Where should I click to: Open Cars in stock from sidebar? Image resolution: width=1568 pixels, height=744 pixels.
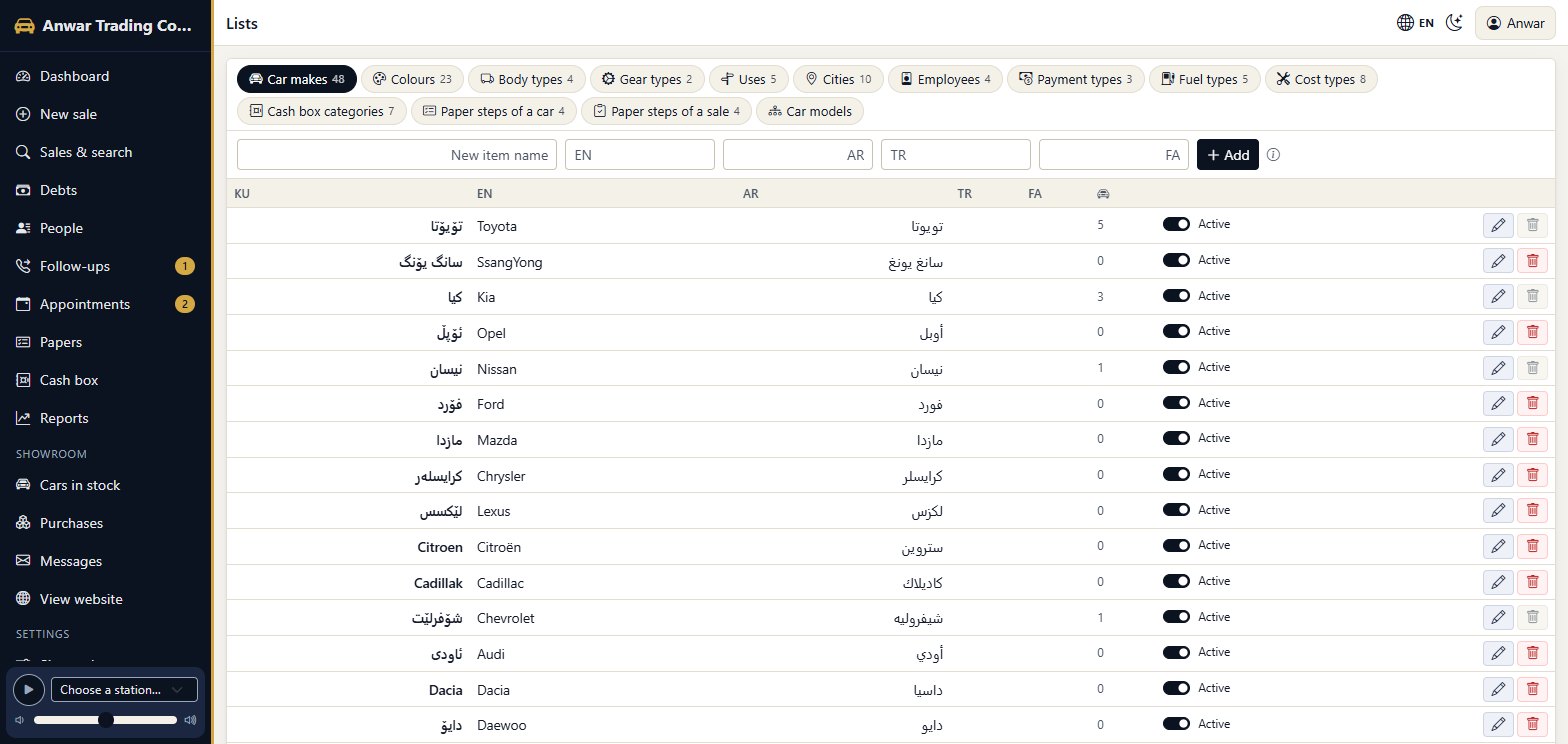[80, 485]
